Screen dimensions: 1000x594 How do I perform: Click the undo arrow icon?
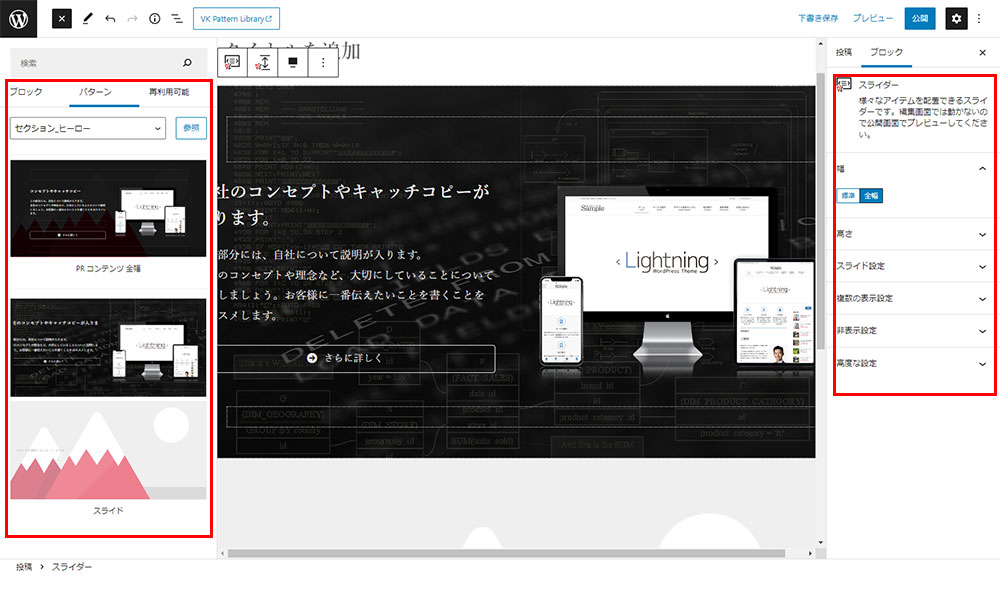[113, 18]
